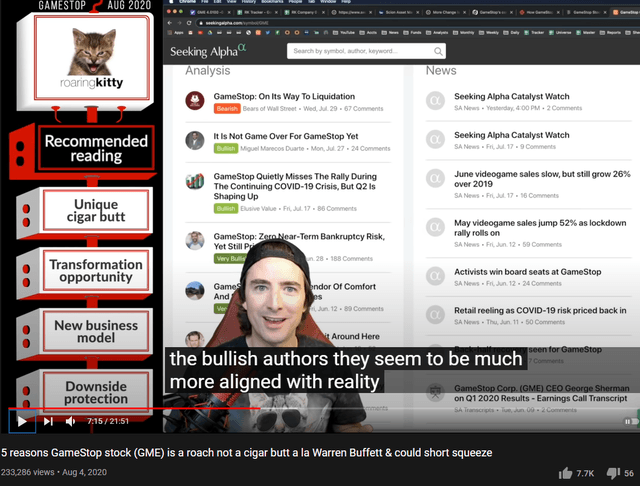The image size is (640, 486).
Task: Click the browser forward arrow
Action: [179, 23]
